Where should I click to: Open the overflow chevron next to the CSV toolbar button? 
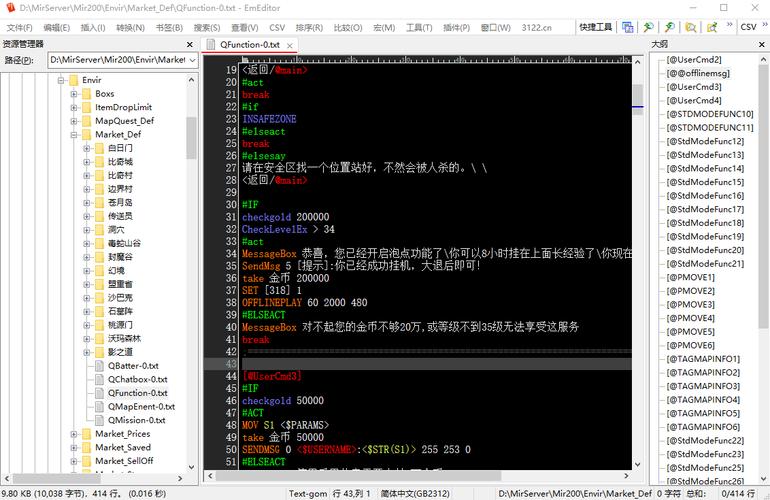point(765,25)
